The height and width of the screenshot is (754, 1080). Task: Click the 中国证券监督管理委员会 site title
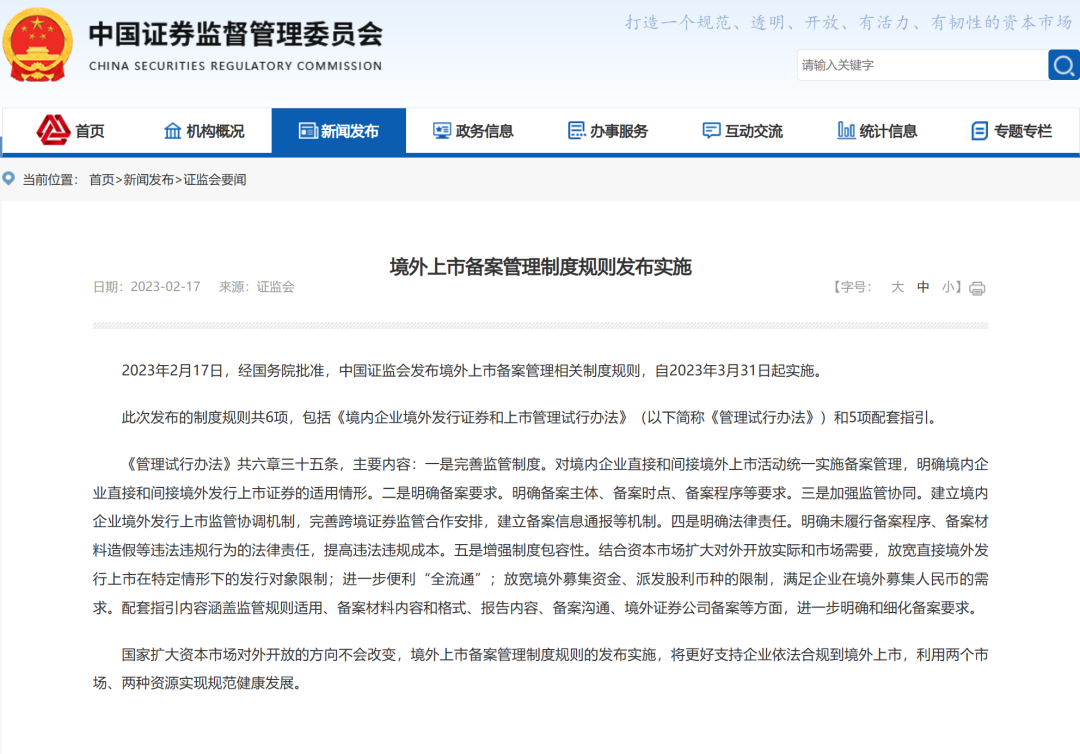[x=236, y=34]
